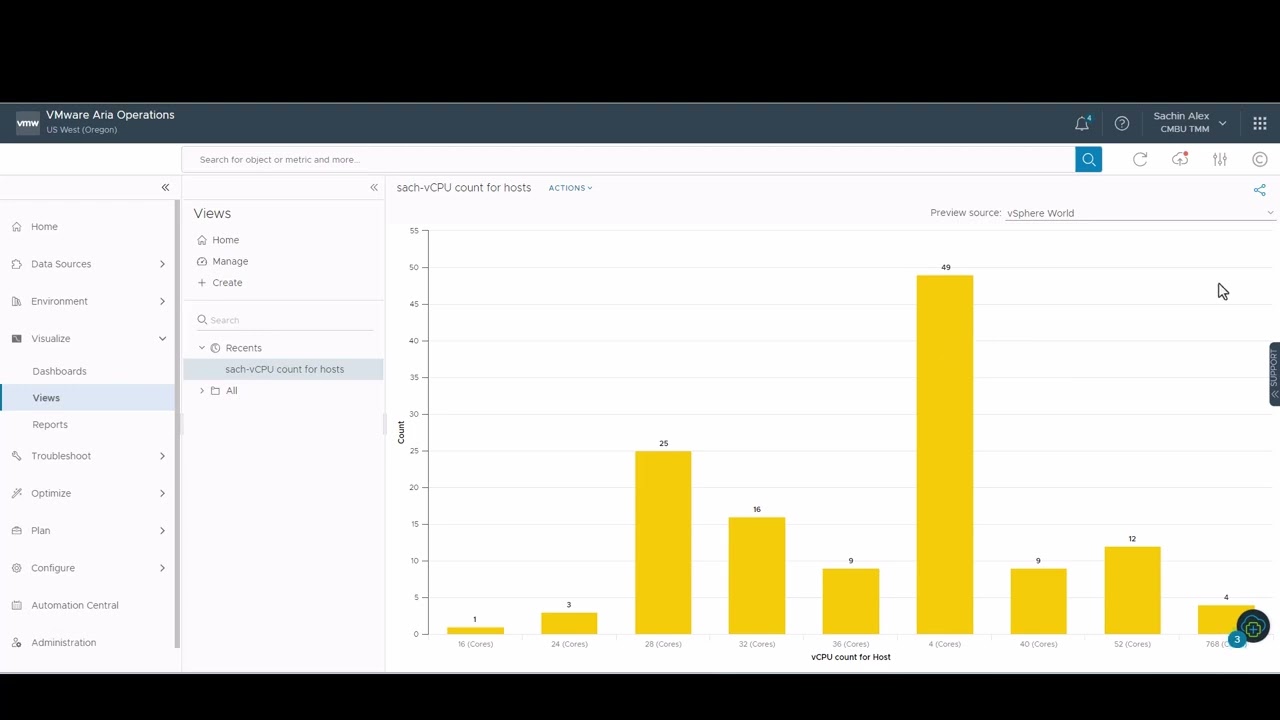The height and width of the screenshot is (720, 1280).
Task: Click Create in the Views panel
Action: 227,283
